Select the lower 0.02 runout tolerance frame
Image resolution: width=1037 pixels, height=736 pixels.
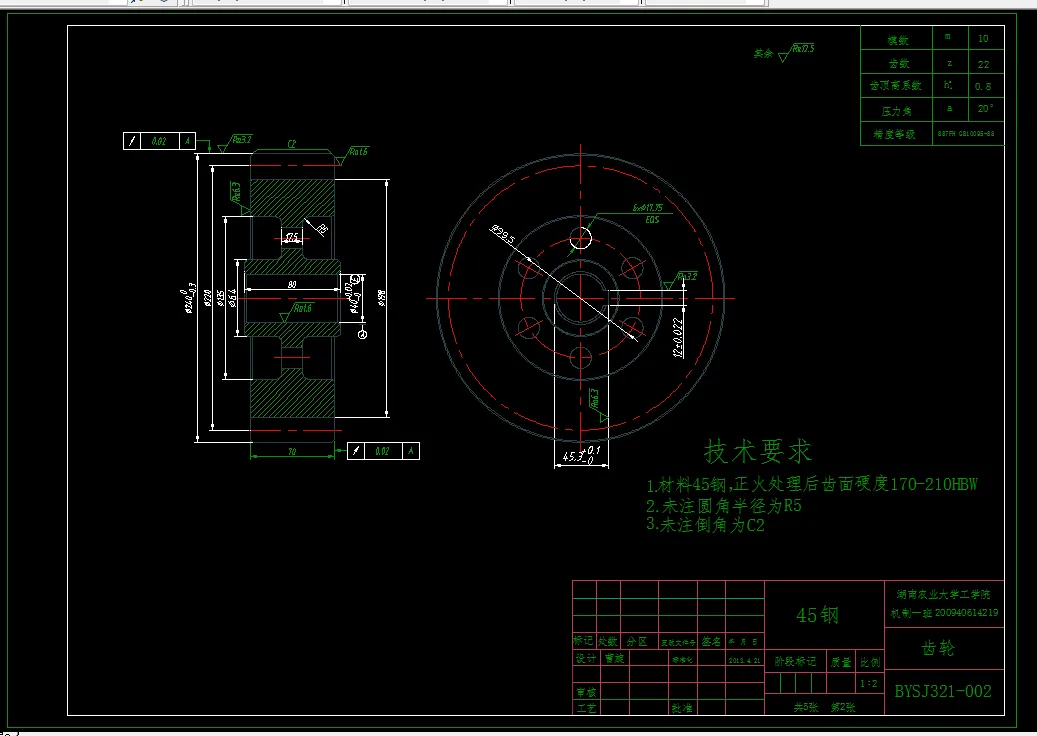[383, 451]
